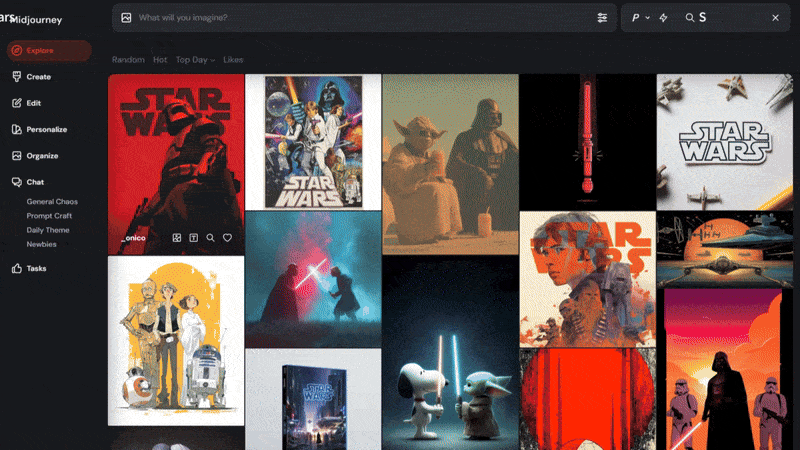Switch to the Random tab
The height and width of the screenshot is (450, 800).
(128, 60)
